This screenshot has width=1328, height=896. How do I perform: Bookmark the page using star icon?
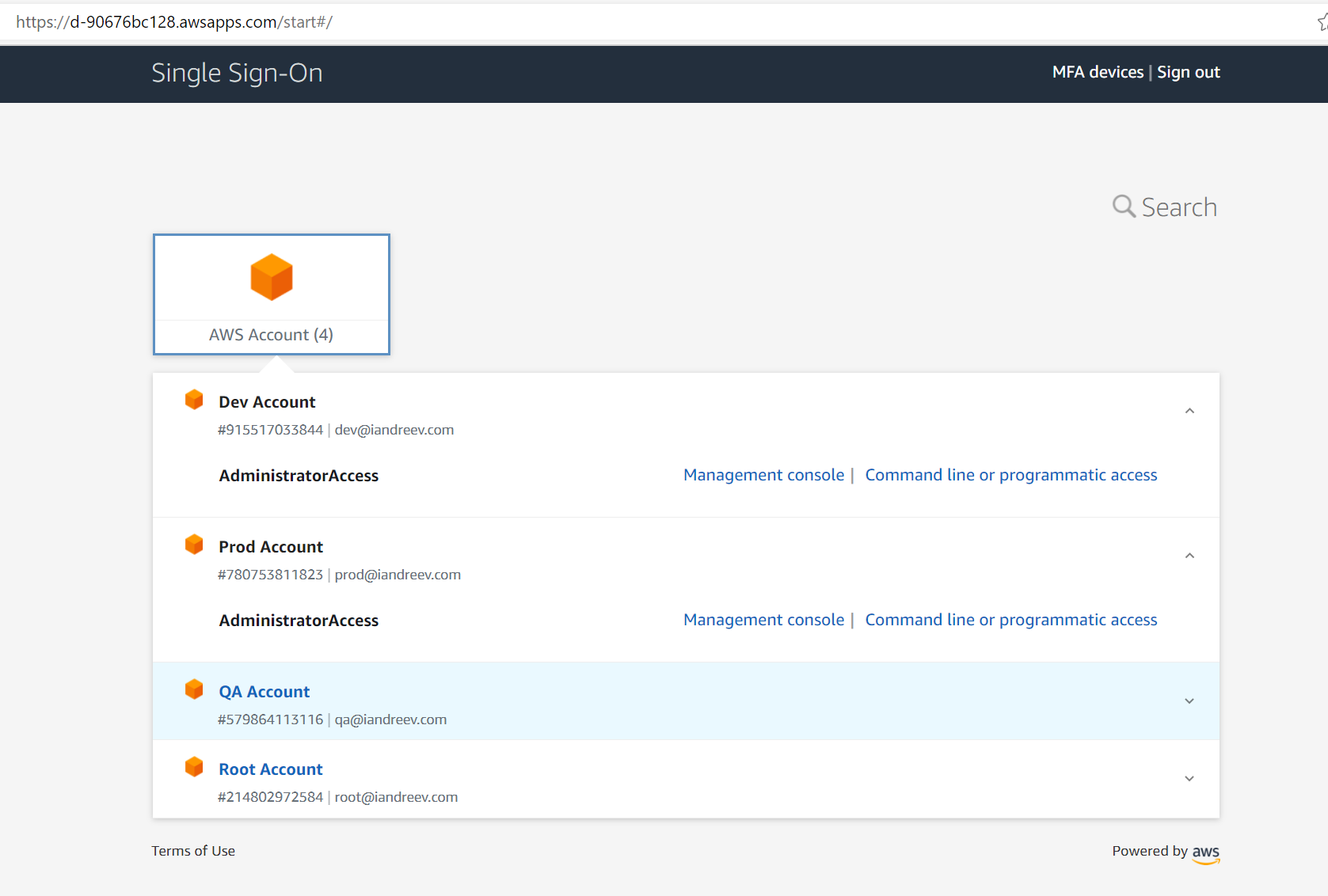pyautogui.click(x=1322, y=22)
